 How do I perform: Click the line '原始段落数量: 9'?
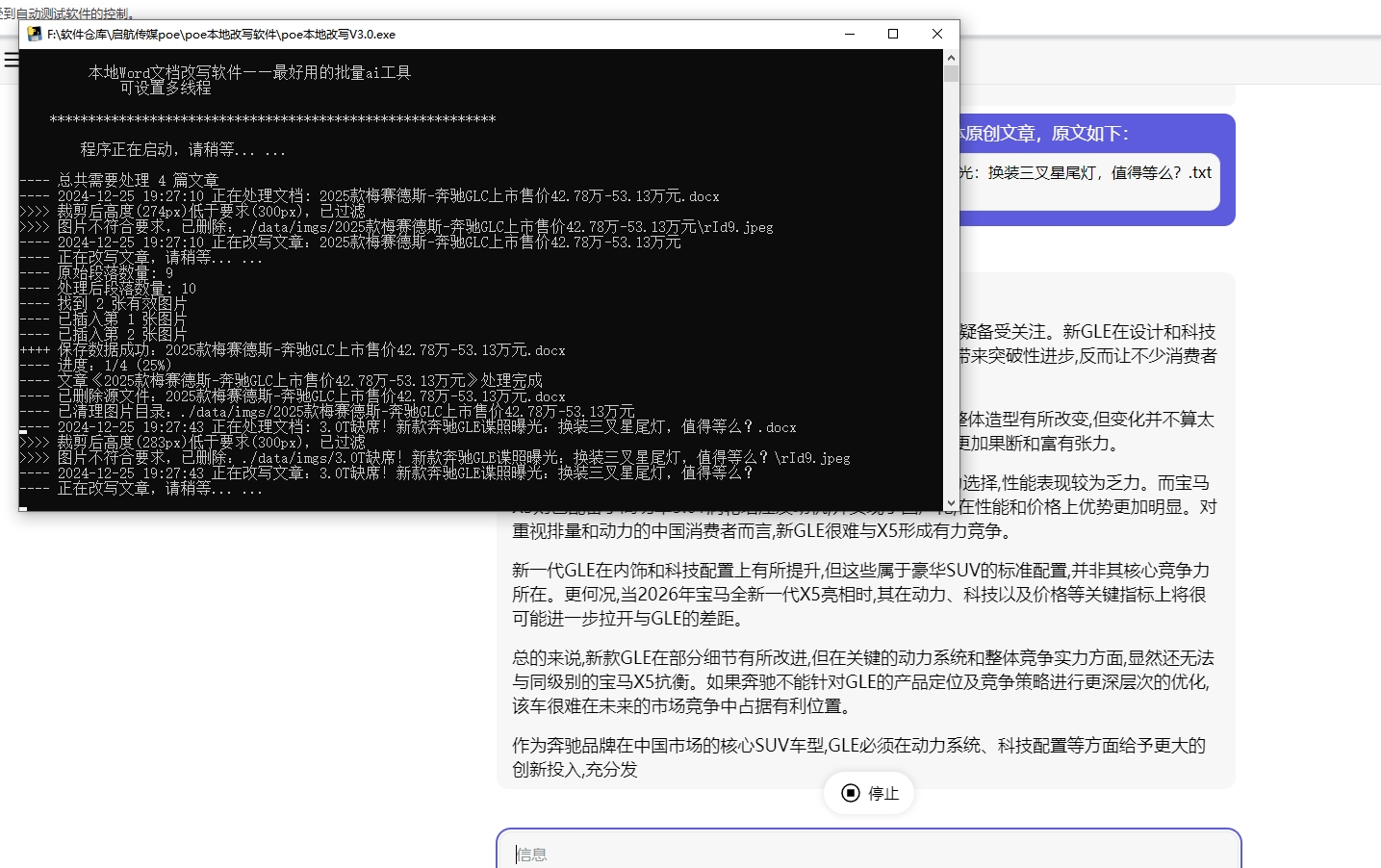coord(115,272)
